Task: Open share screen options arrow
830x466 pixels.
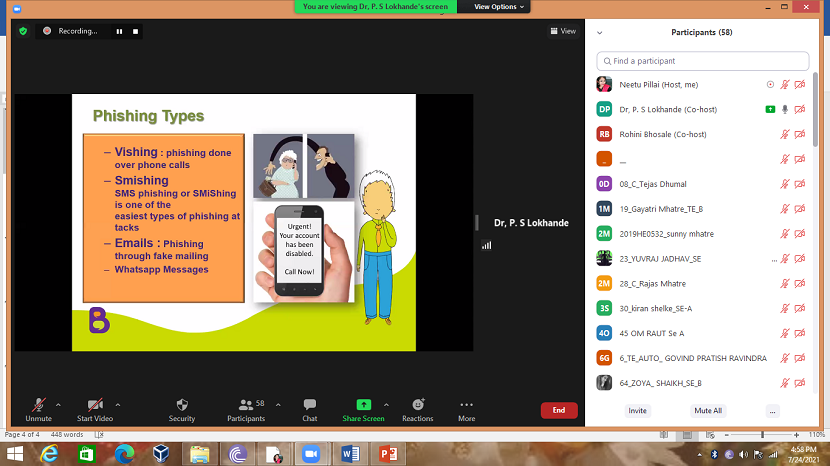Action: 386,405
